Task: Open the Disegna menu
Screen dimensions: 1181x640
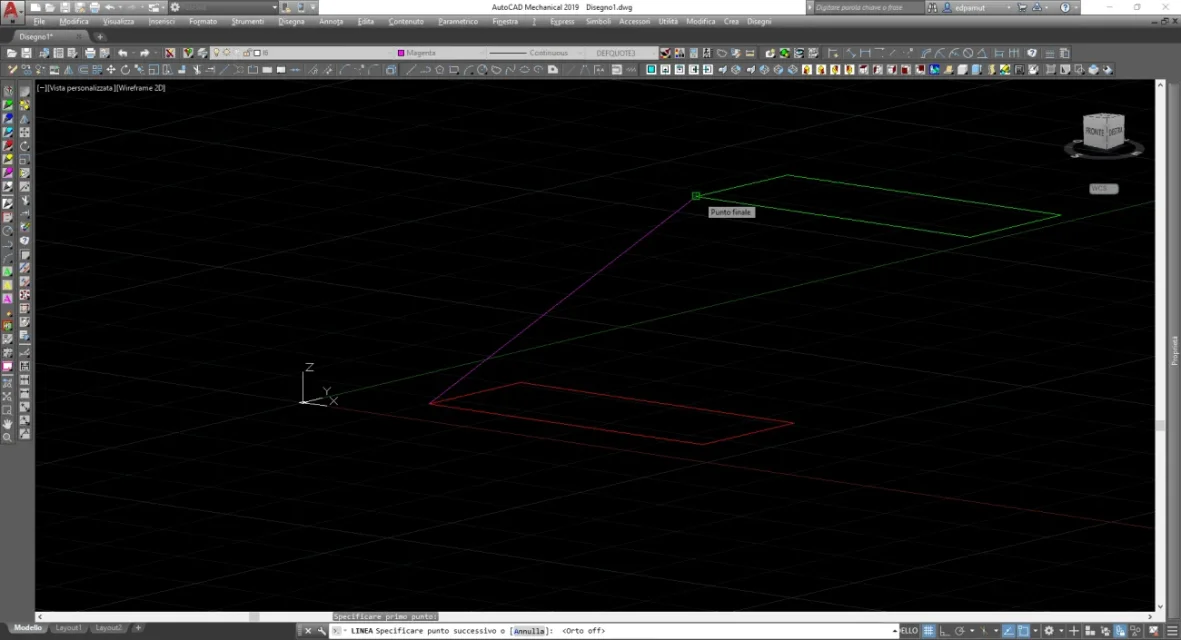Action: click(291, 21)
